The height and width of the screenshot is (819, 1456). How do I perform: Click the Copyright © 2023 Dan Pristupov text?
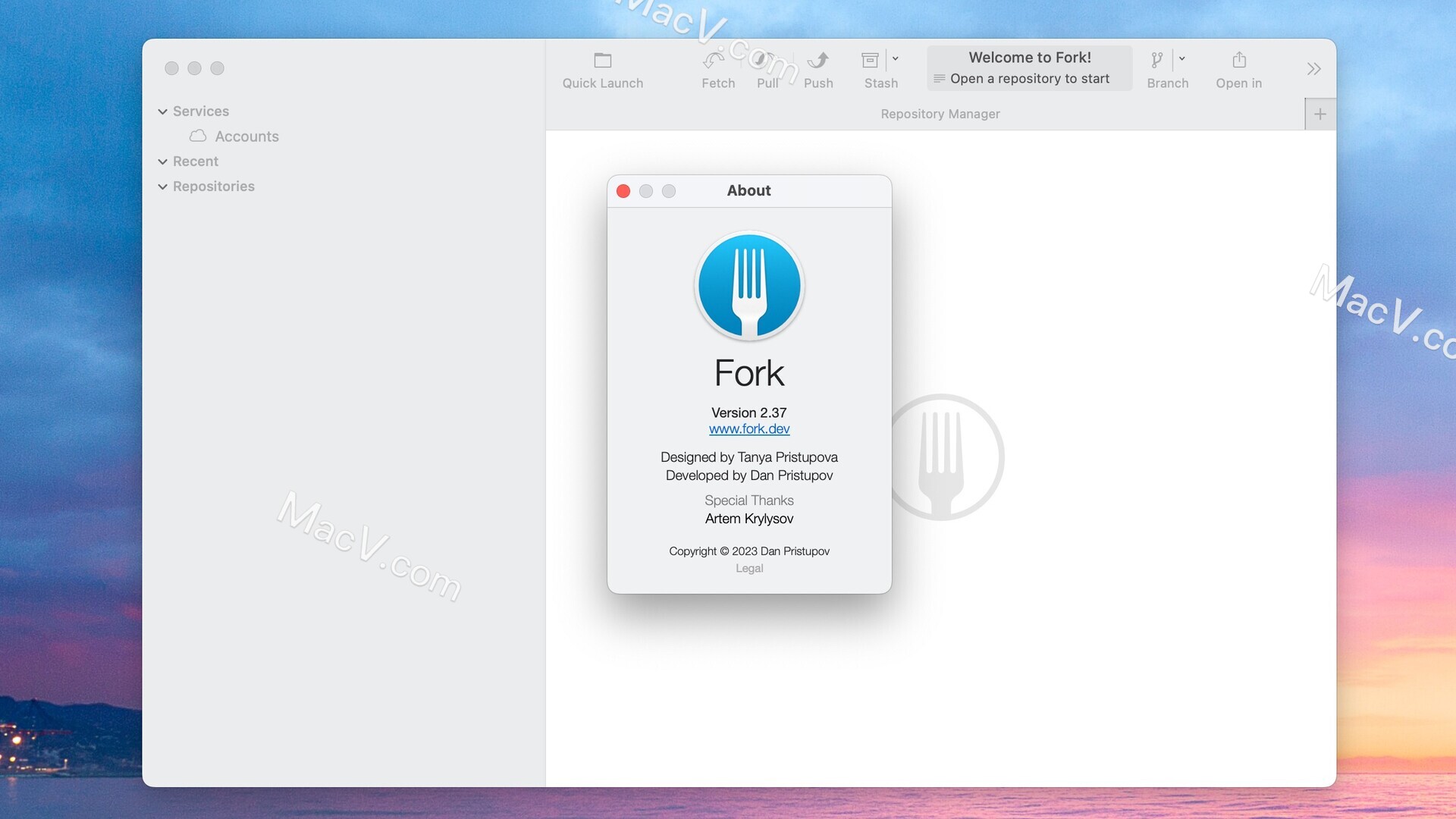coord(749,551)
